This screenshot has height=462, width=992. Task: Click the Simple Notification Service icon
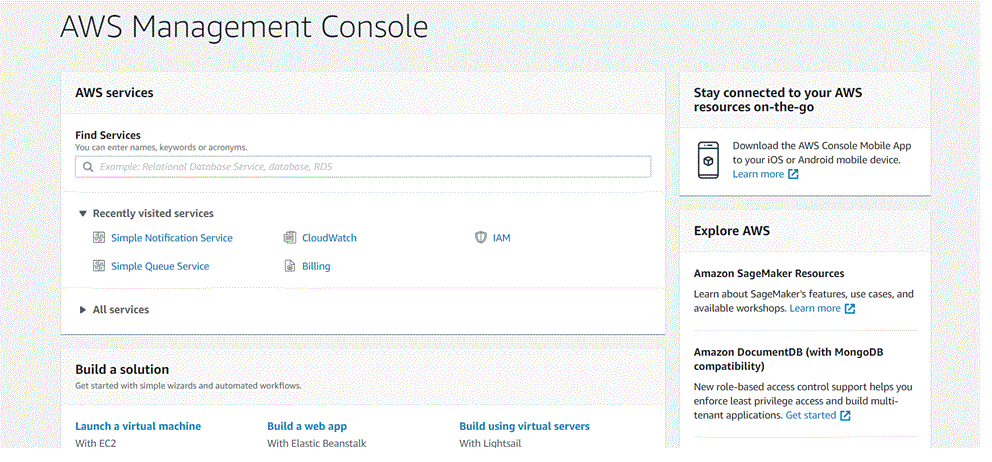pyautogui.click(x=99, y=238)
